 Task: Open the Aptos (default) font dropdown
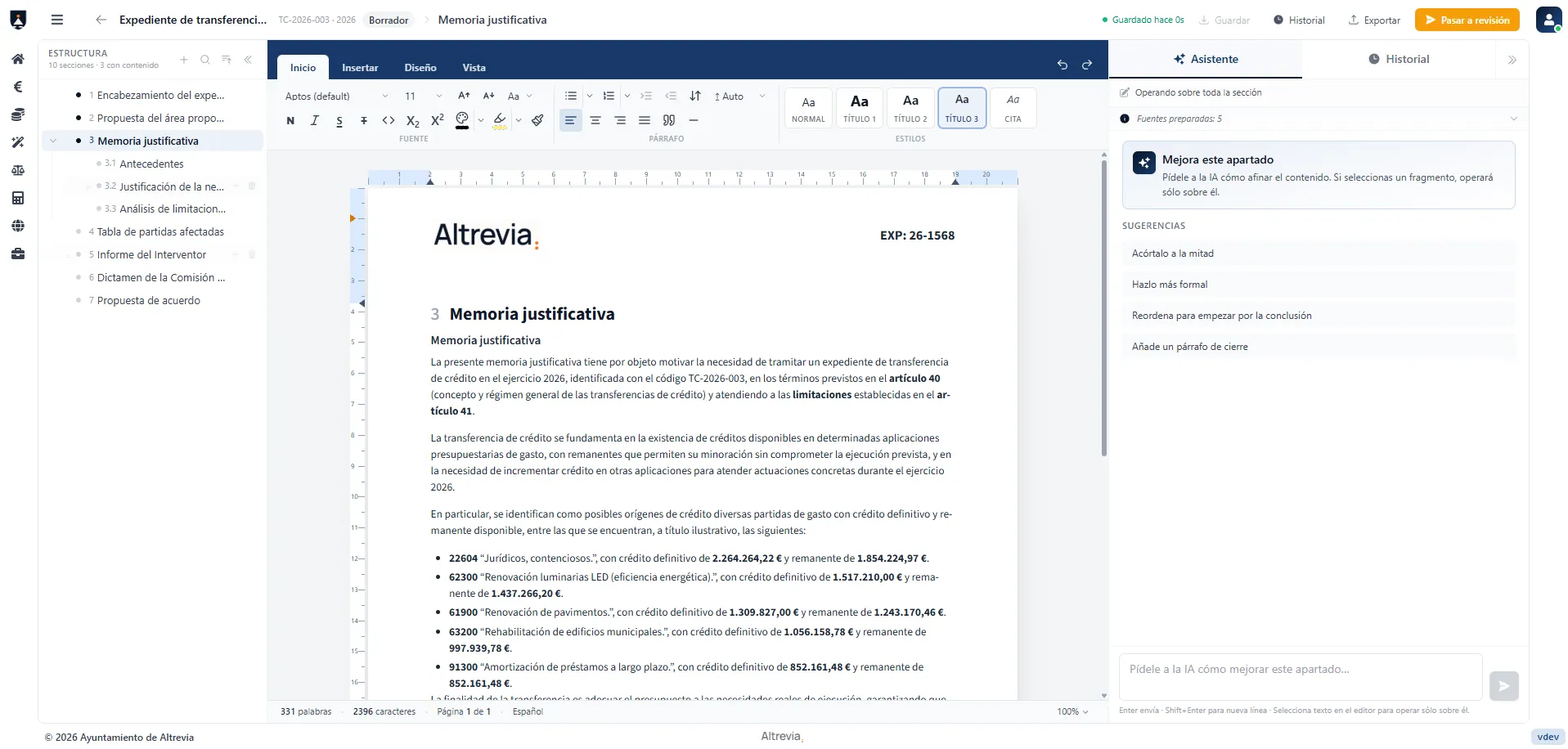(337, 96)
